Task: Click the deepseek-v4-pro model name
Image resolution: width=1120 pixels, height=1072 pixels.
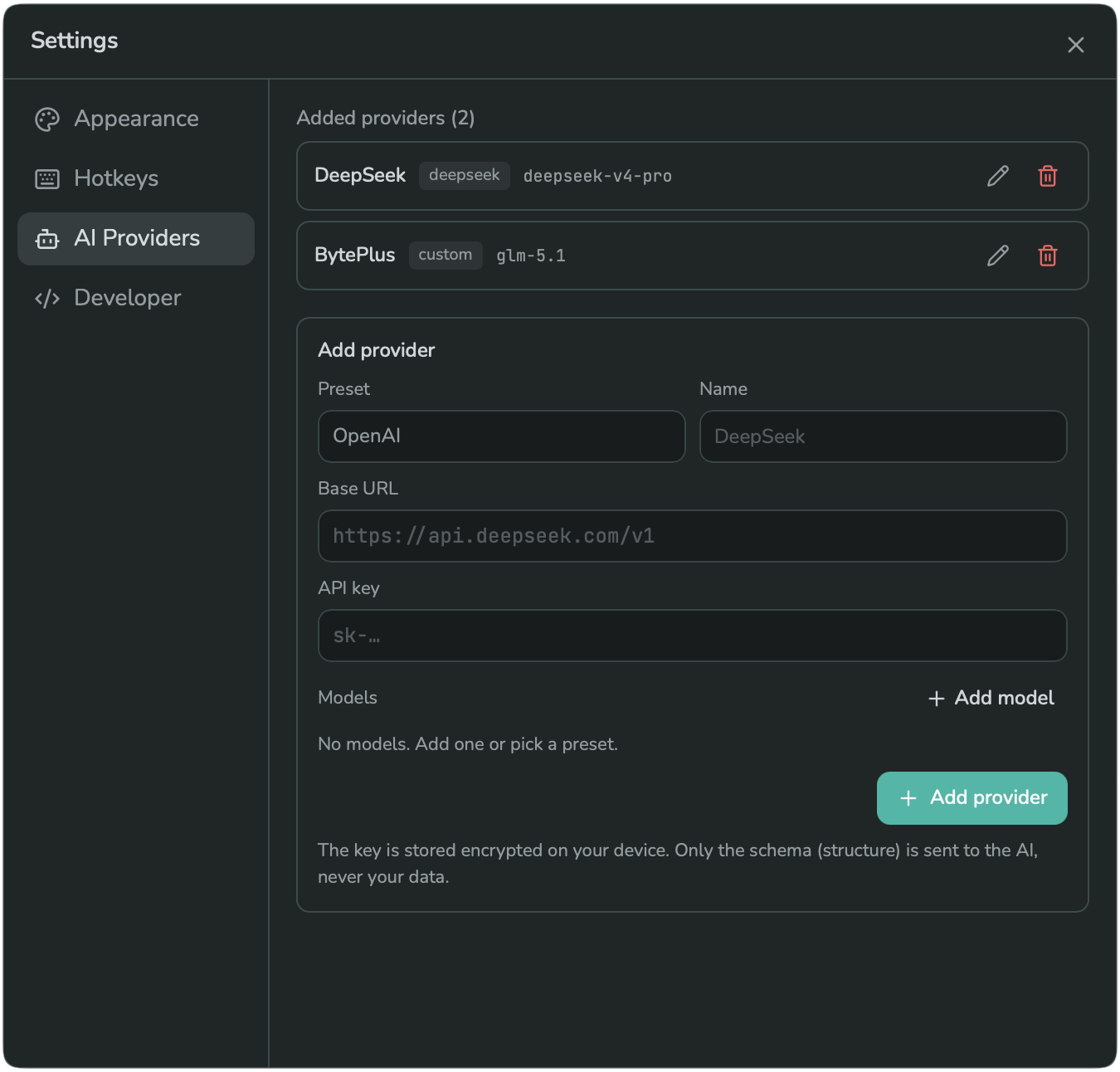Action: tap(597, 176)
